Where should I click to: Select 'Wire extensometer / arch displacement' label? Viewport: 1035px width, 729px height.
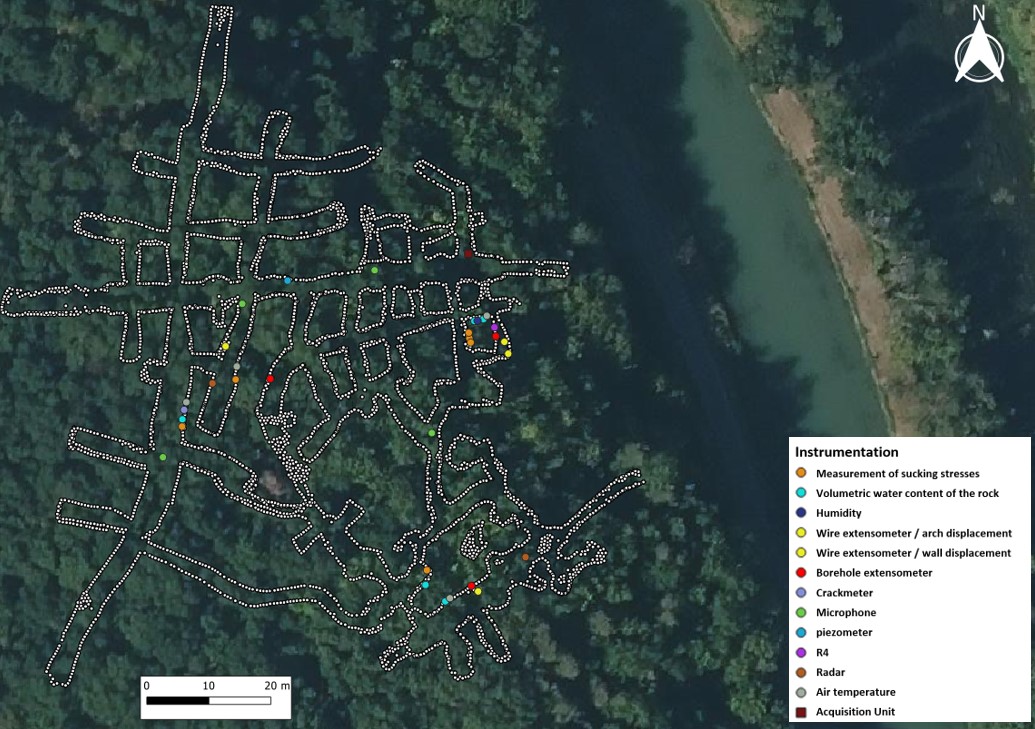[x=914, y=533]
